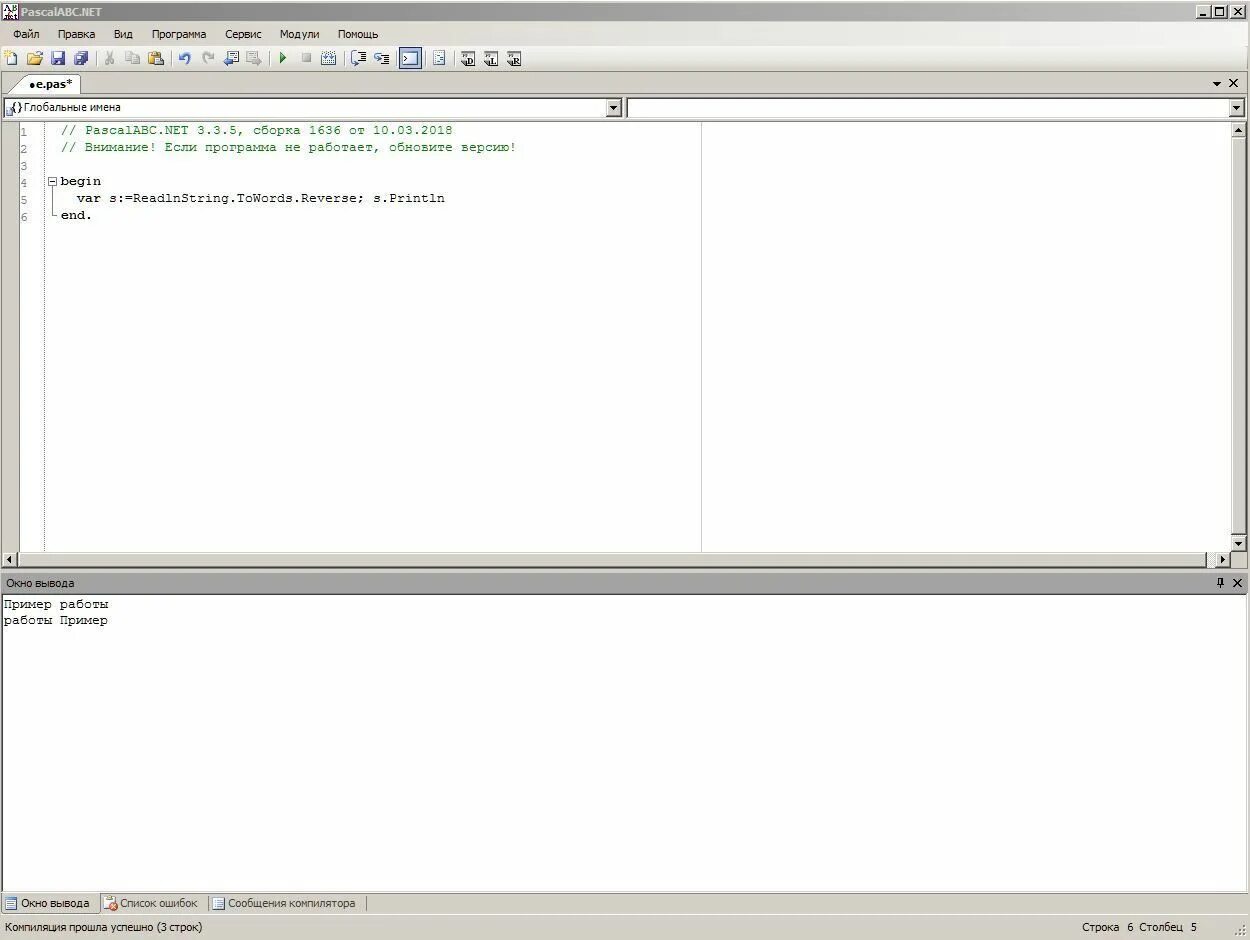
Task: Click the Paste clipboard icon
Action: coord(156,59)
